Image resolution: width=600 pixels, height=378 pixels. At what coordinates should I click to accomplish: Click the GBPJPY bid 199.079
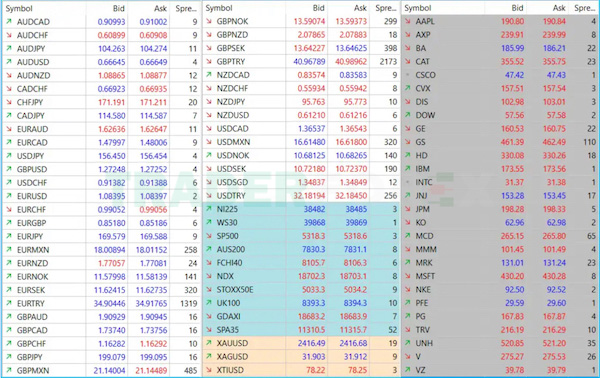tap(112, 357)
